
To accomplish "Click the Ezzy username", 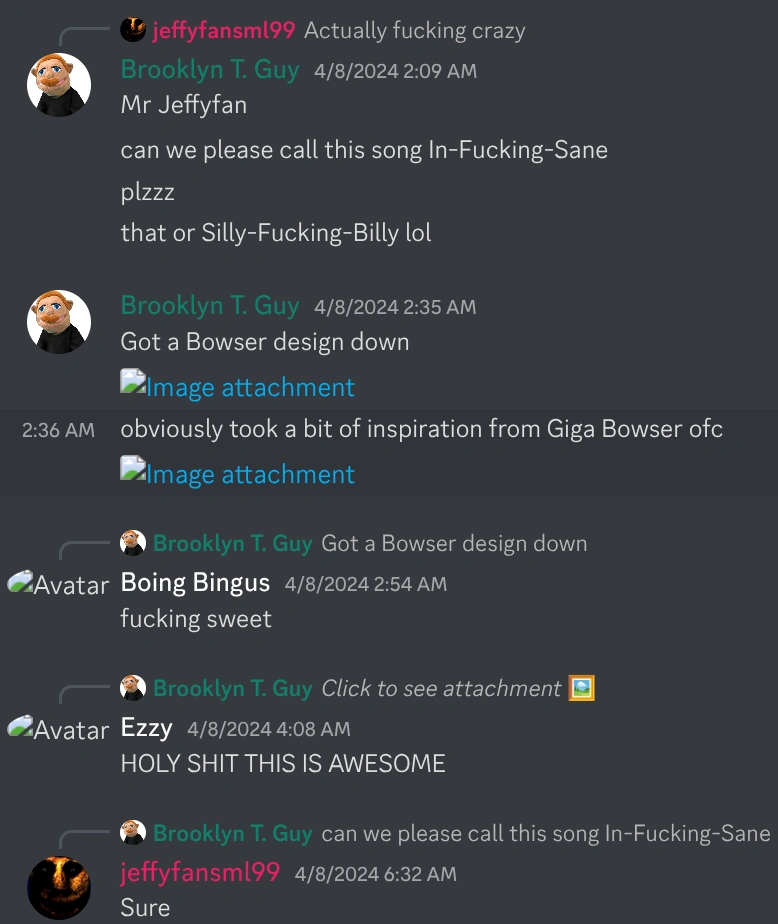I will (147, 728).
